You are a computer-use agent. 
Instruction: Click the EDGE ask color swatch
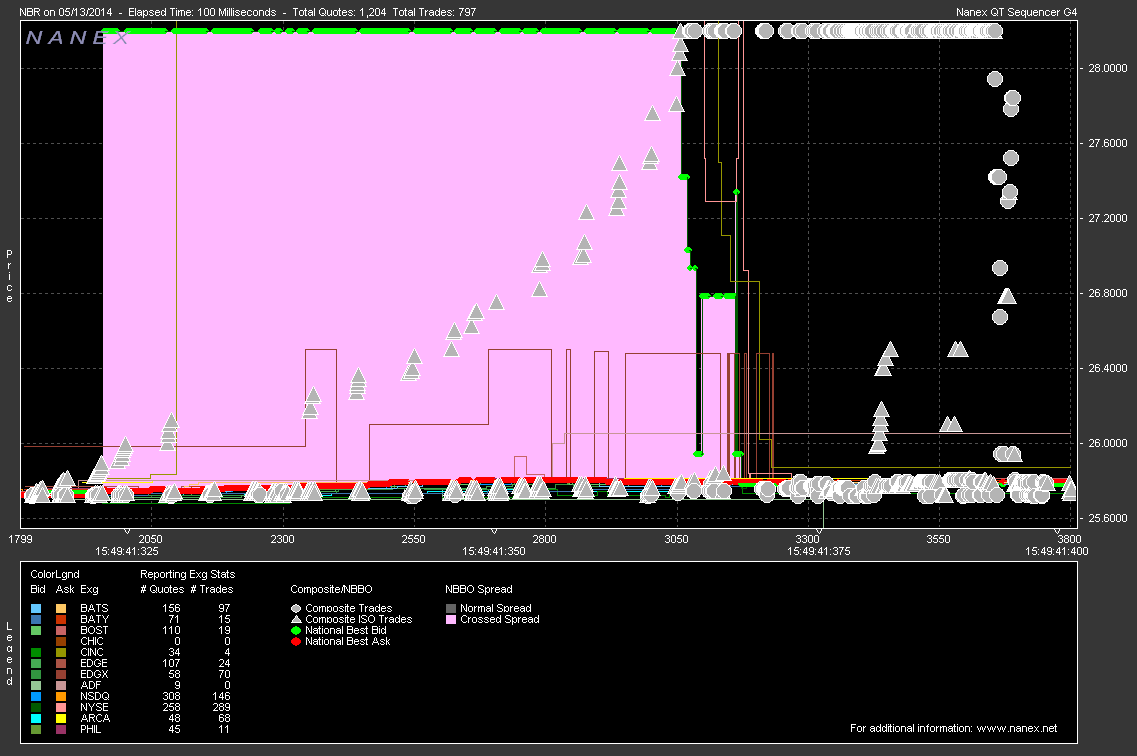62,663
